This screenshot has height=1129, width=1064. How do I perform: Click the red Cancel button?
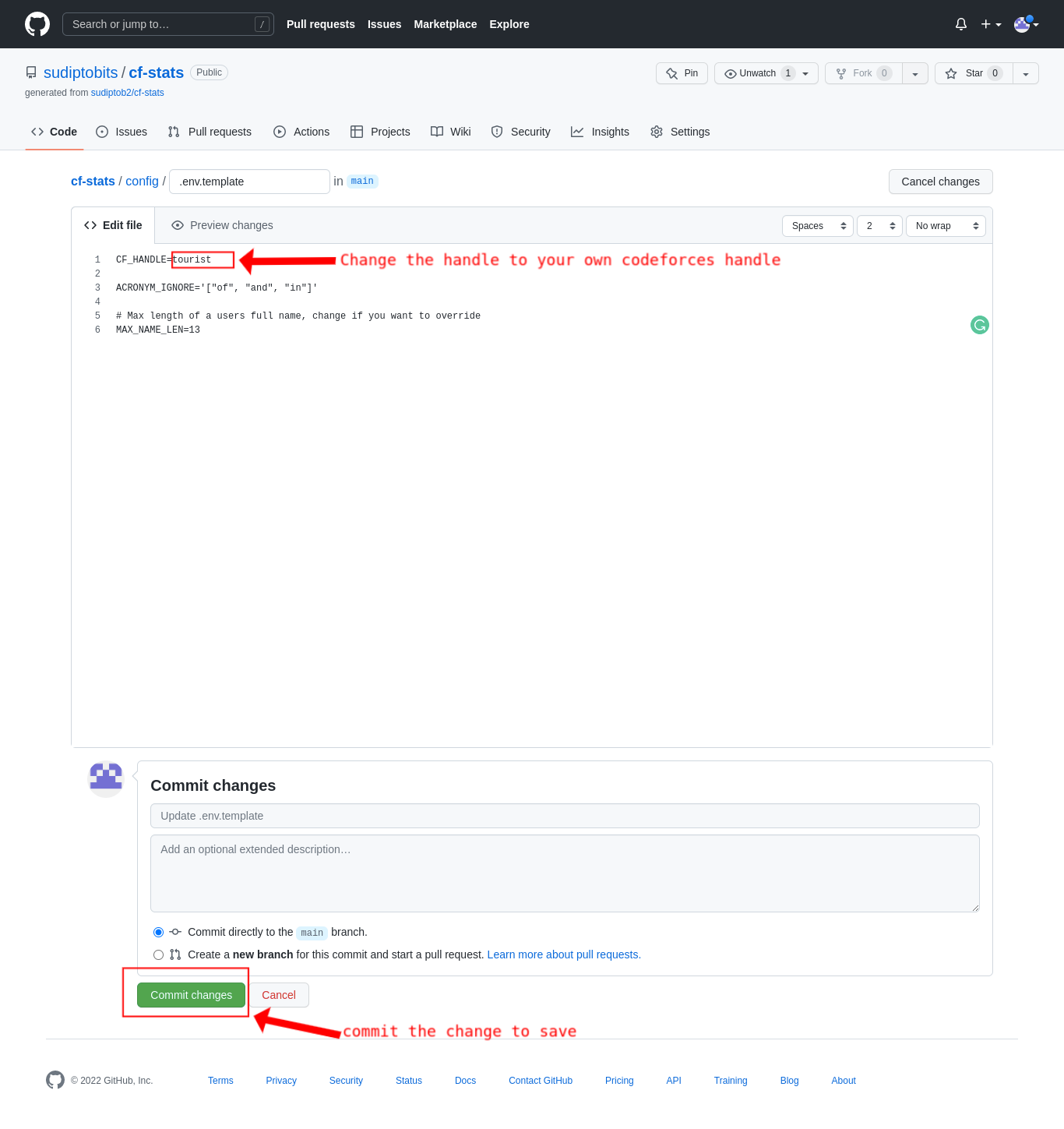pyautogui.click(x=279, y=995)
